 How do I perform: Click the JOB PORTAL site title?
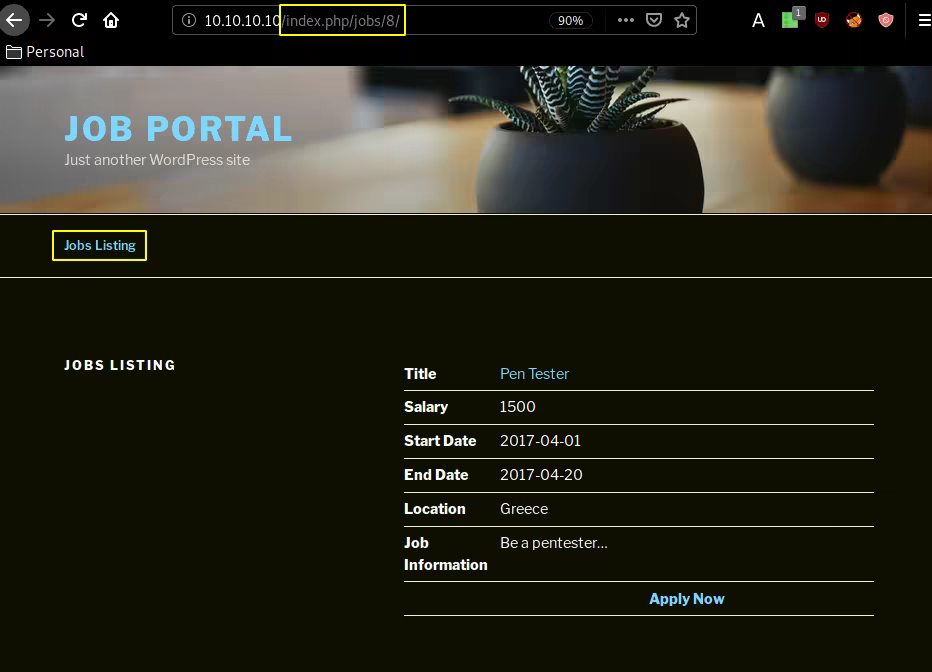[x=178, y=129]
